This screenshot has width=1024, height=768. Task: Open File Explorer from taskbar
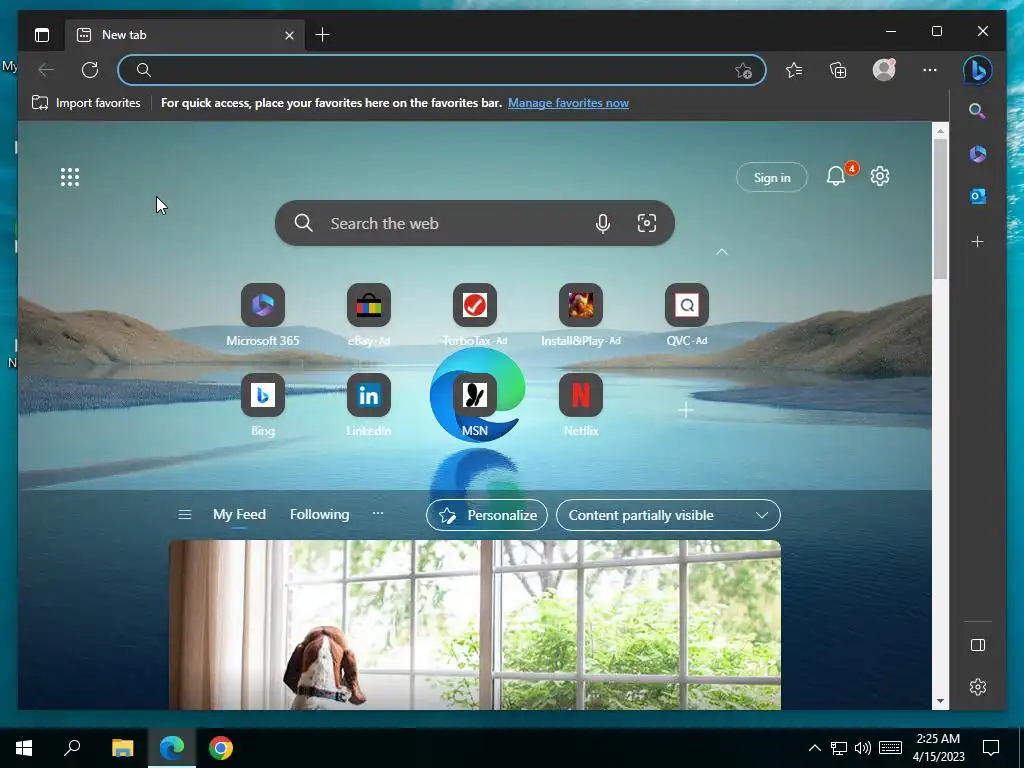click(122, 748)
